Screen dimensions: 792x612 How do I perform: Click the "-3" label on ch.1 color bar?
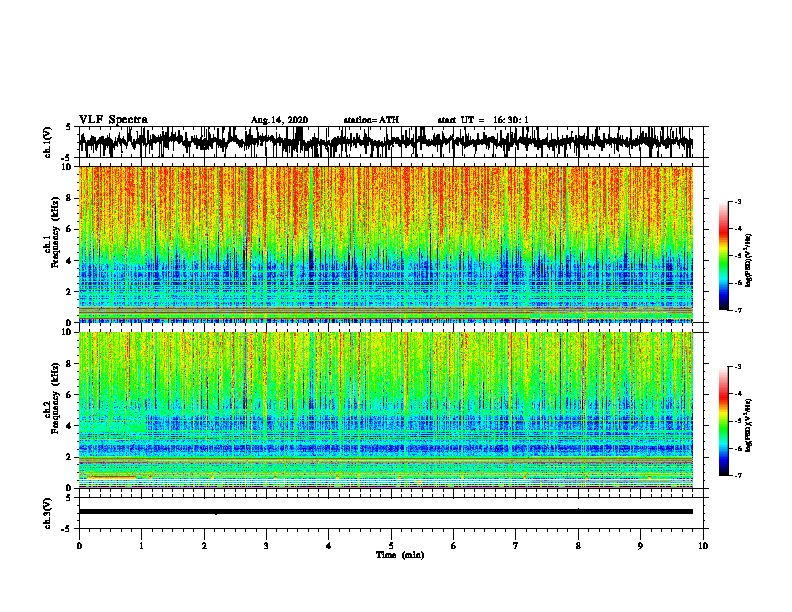coord(738,201)
